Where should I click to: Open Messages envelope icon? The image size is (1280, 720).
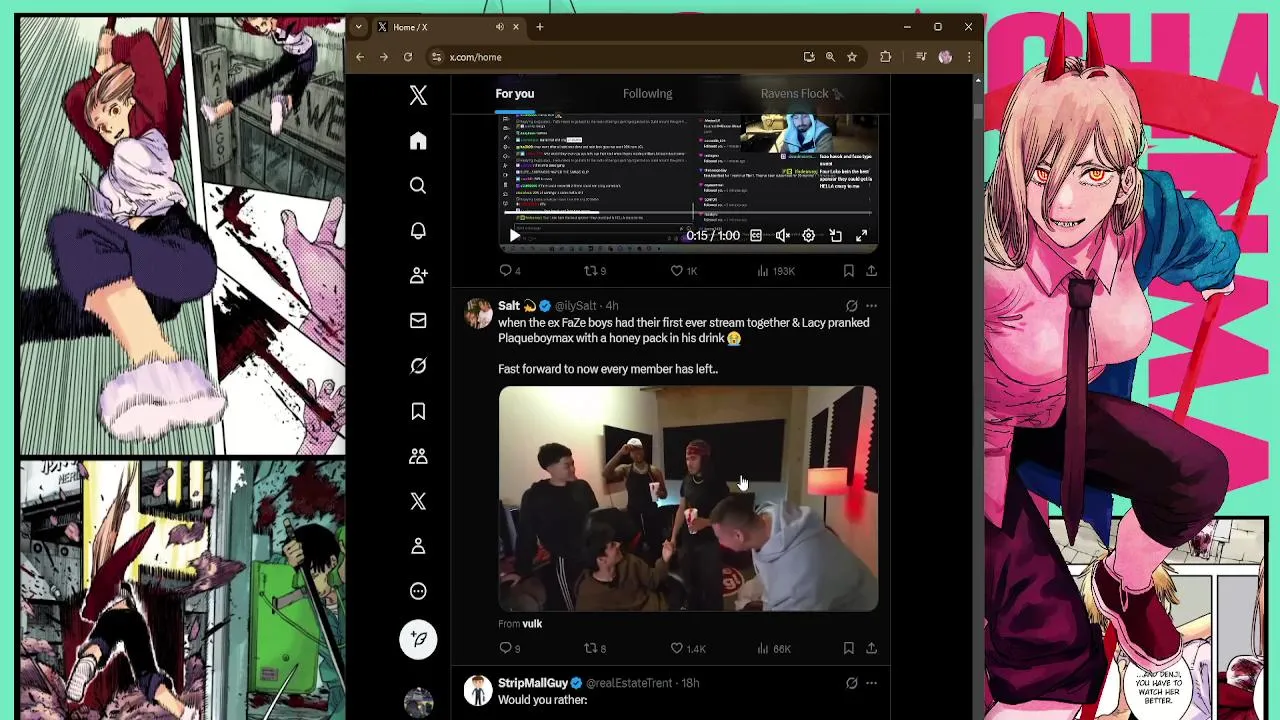coord(418,321)
